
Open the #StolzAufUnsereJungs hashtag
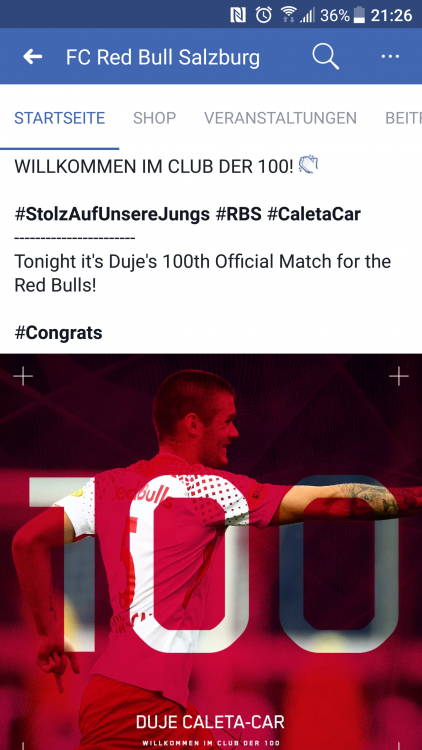(x=112, y=214)
